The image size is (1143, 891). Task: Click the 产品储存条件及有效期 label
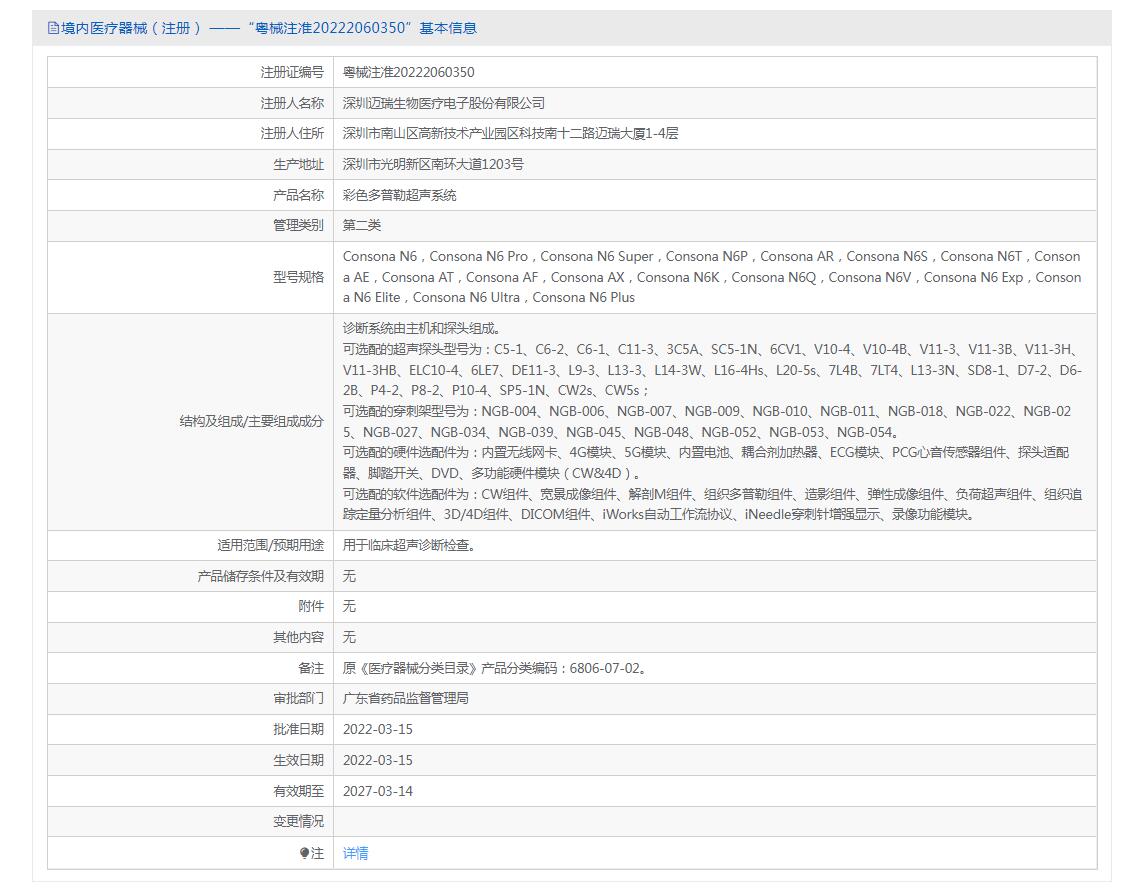tap(260, 576)
